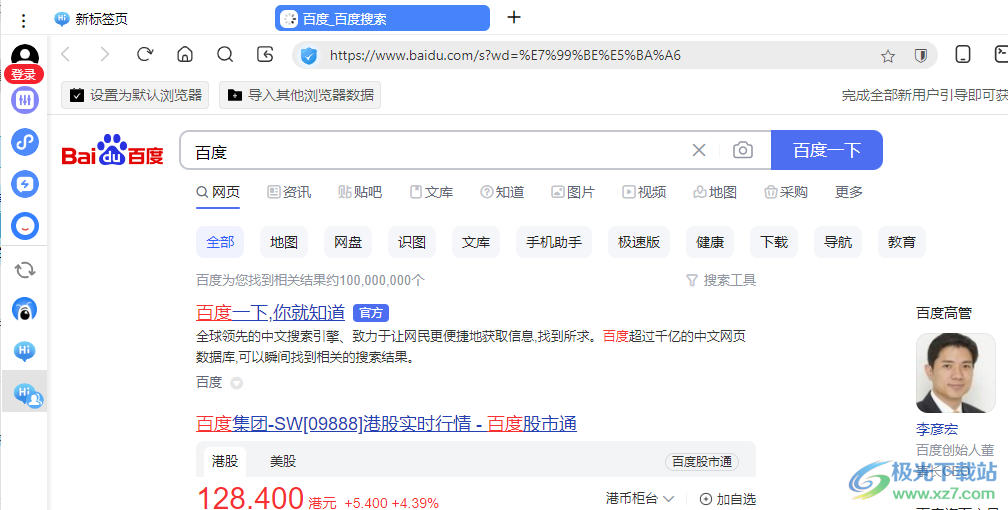Expand the 港币柜台 dropdown
This screenshot has width=1008, height=510.
click(x=640, y=498)
